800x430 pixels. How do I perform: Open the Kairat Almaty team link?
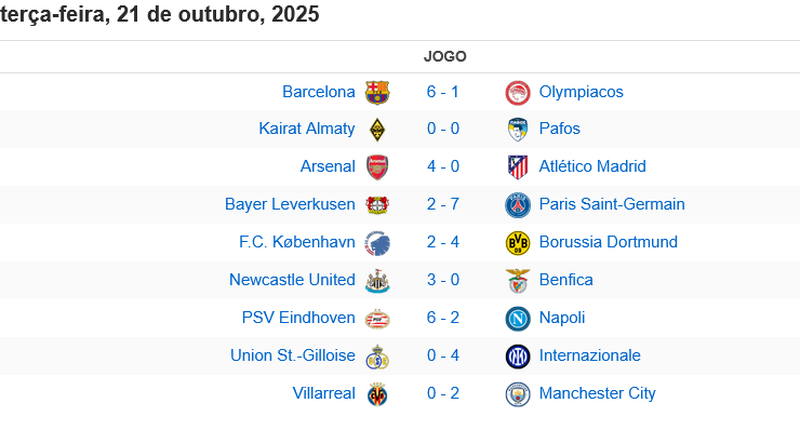307,128
